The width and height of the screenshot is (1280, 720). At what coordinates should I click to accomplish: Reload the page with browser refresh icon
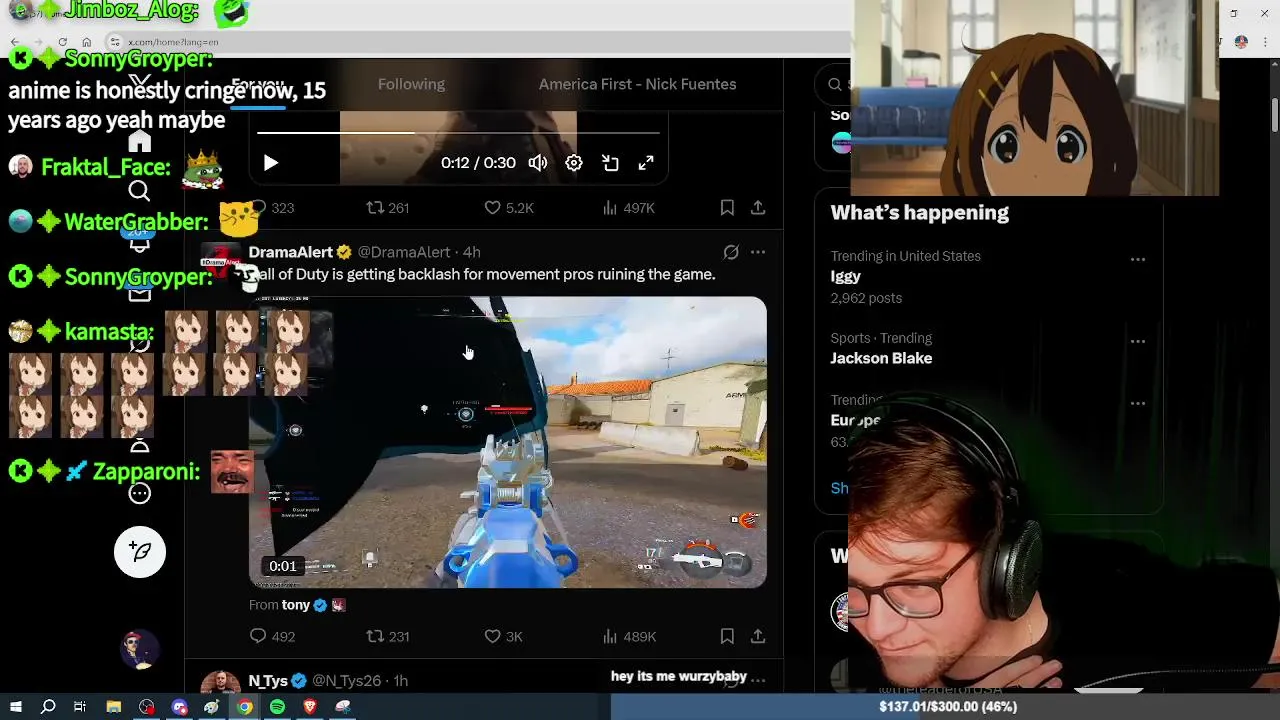pyautogui.click(x=62, y=42)
